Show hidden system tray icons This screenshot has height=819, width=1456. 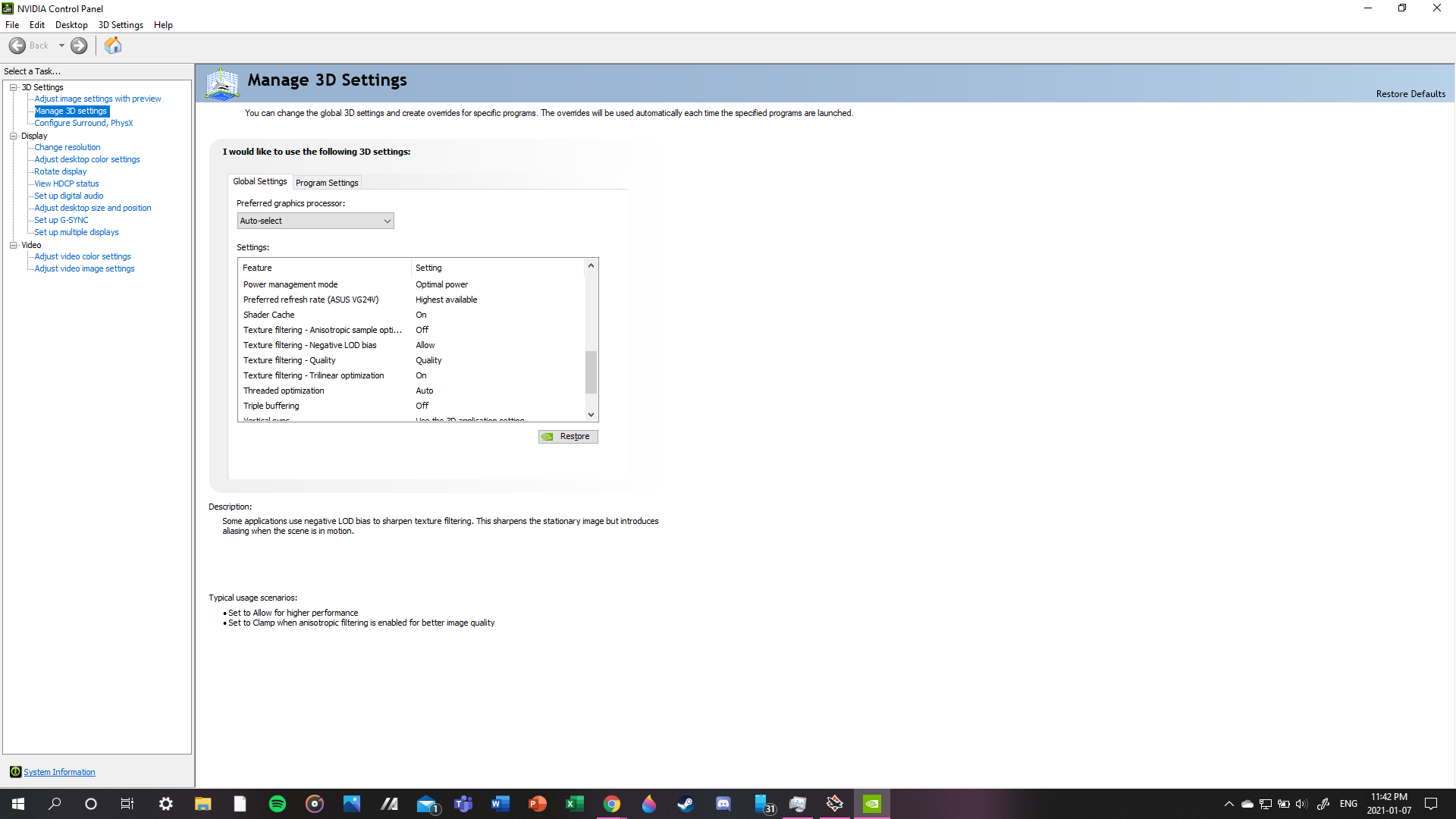pos(1228,804)
